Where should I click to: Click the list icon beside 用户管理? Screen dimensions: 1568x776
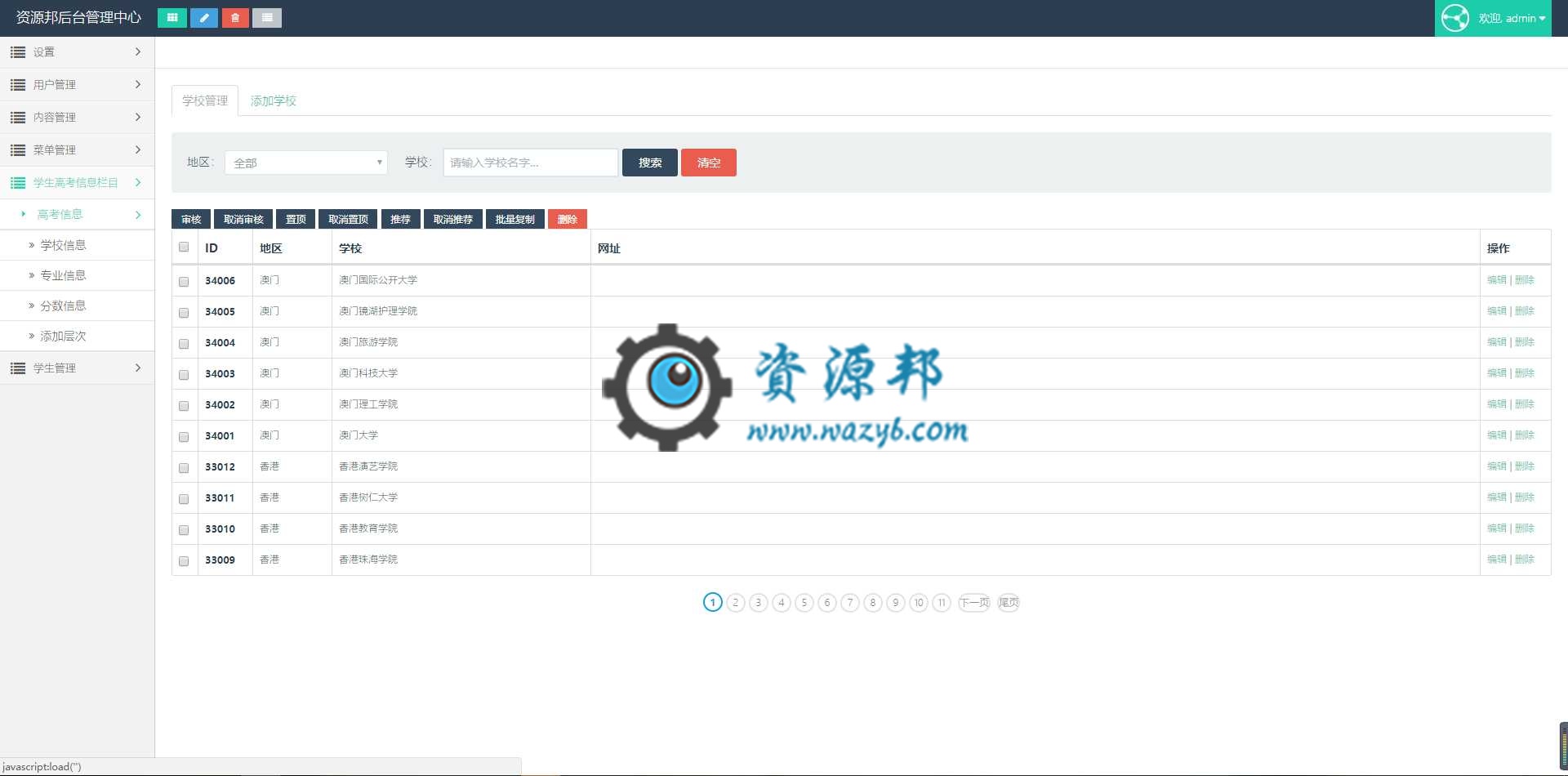pyautogui.click(x=18, y=85)
